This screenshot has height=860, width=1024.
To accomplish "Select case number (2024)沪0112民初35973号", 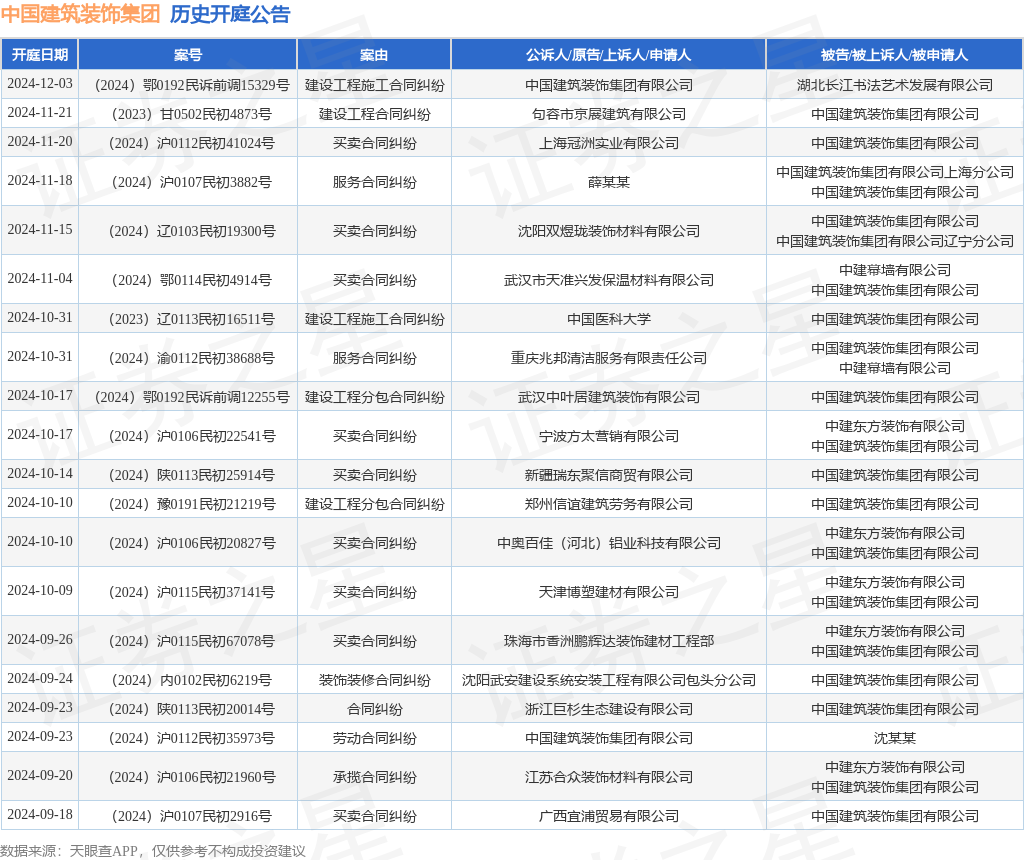I will pyautogui.click(x=188, y=739).
